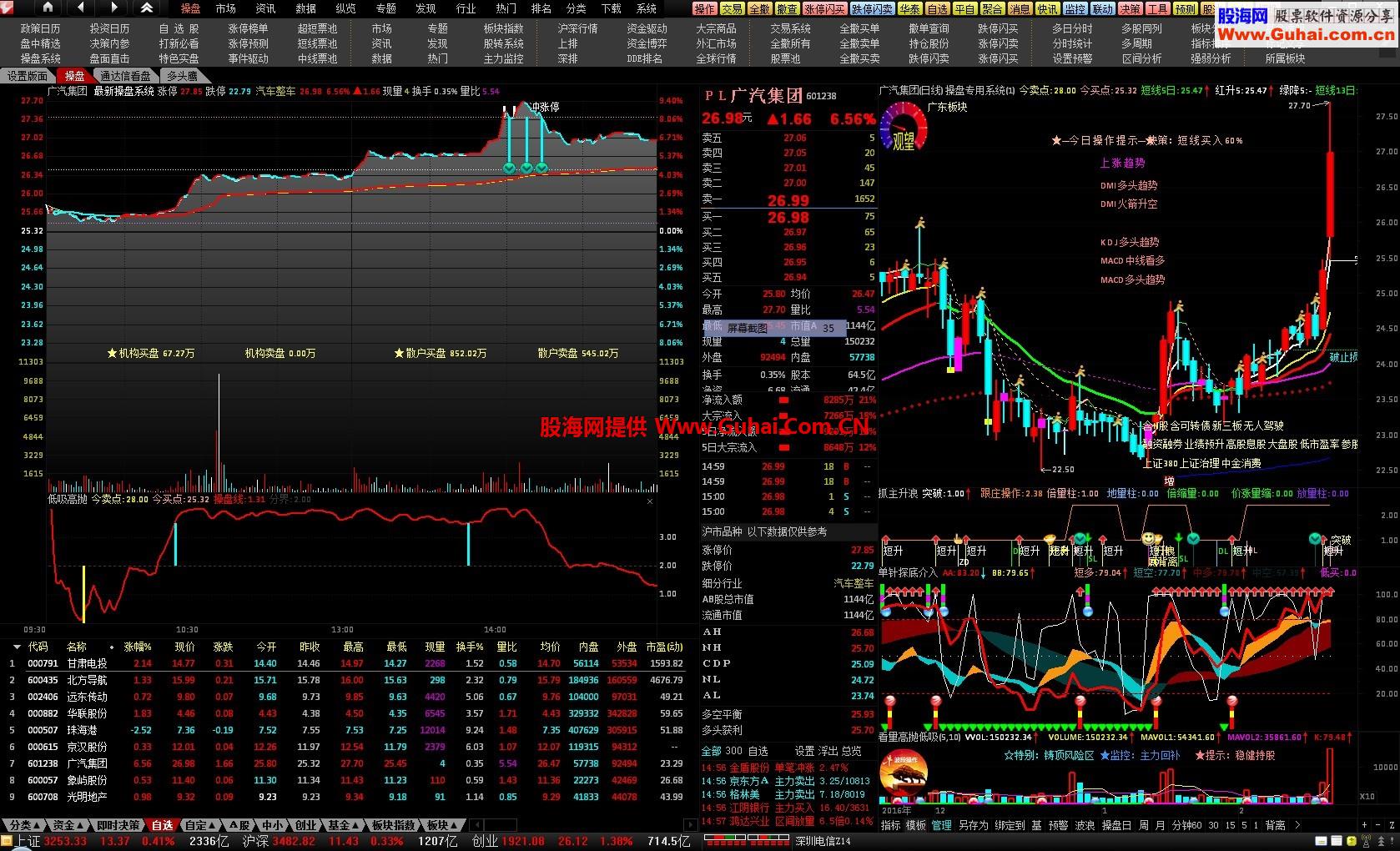Click the 所属板块 link

point(1285,58)
